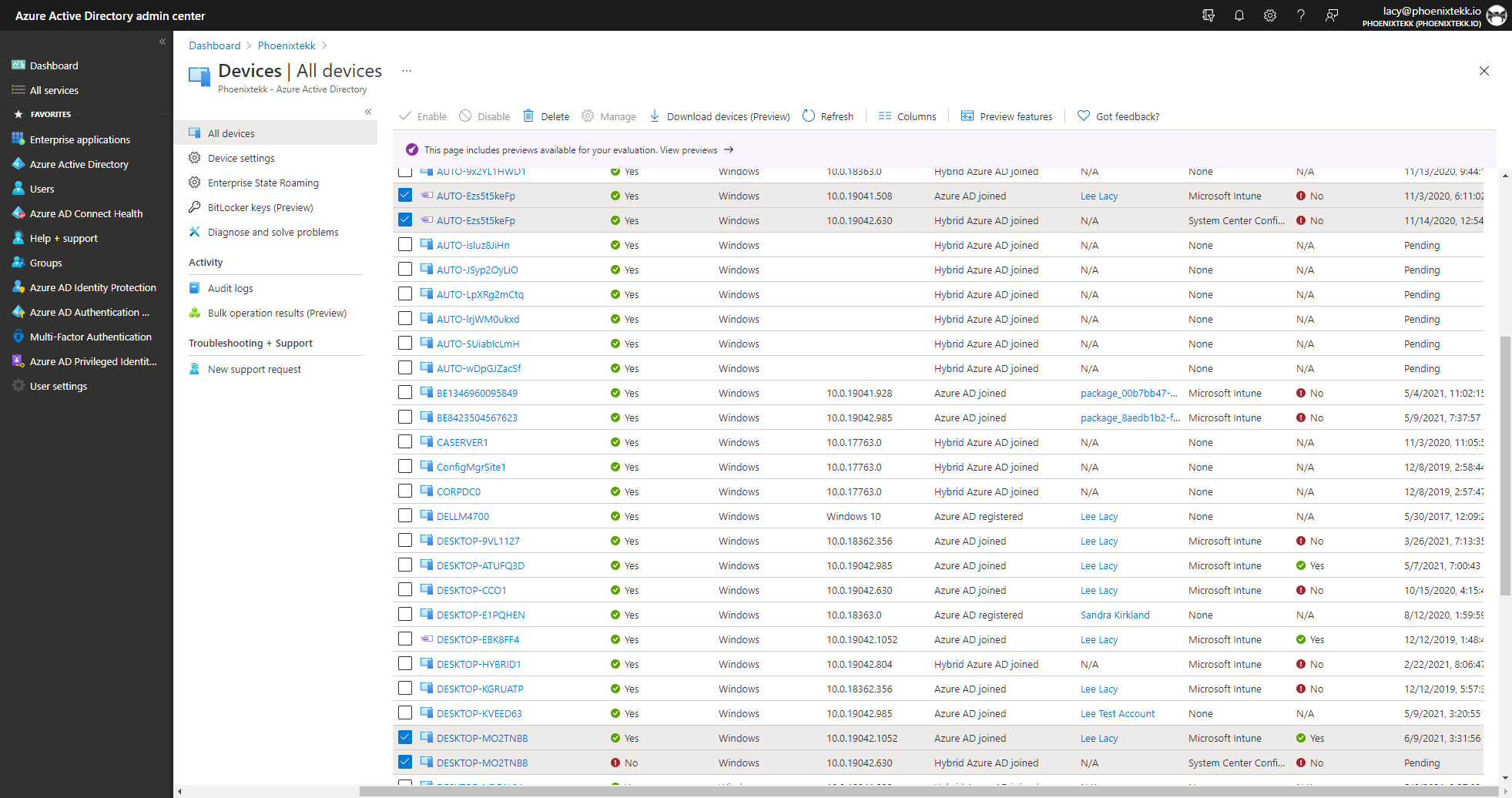Click the vertical scrollbar thumb

1505,465
